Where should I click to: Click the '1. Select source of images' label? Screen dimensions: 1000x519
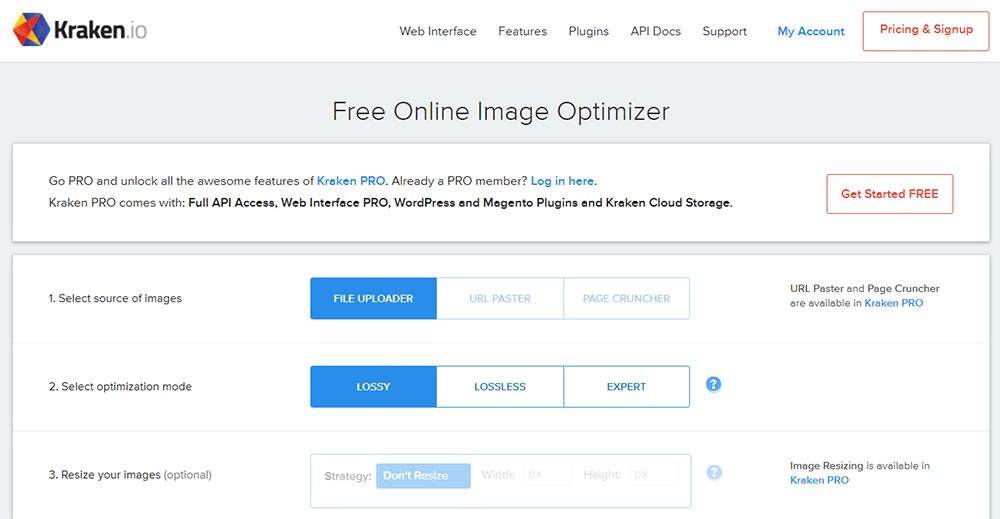(115, 298)
